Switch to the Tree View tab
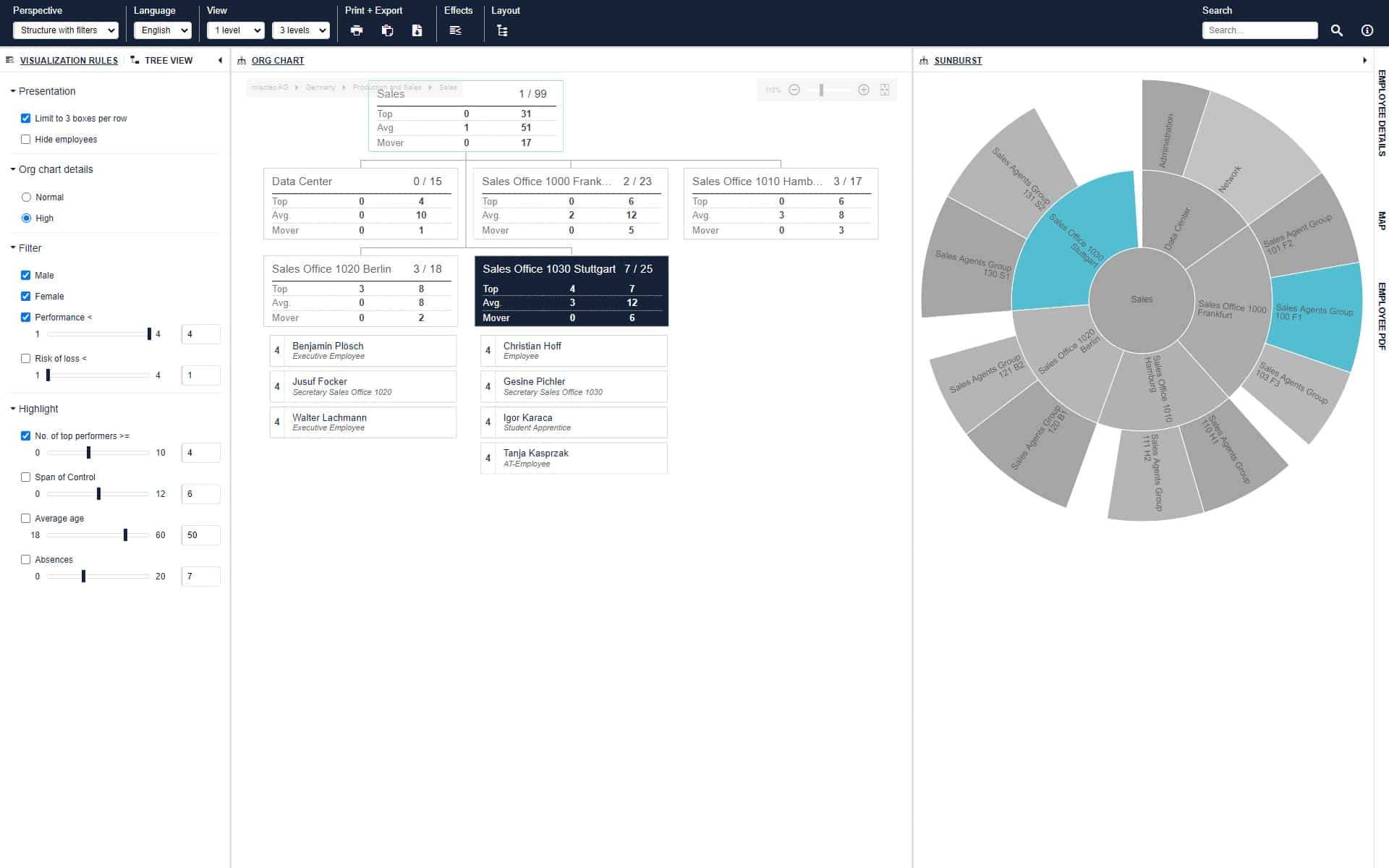The height and width of the screenshot is (868, 1389). [168, 61]
